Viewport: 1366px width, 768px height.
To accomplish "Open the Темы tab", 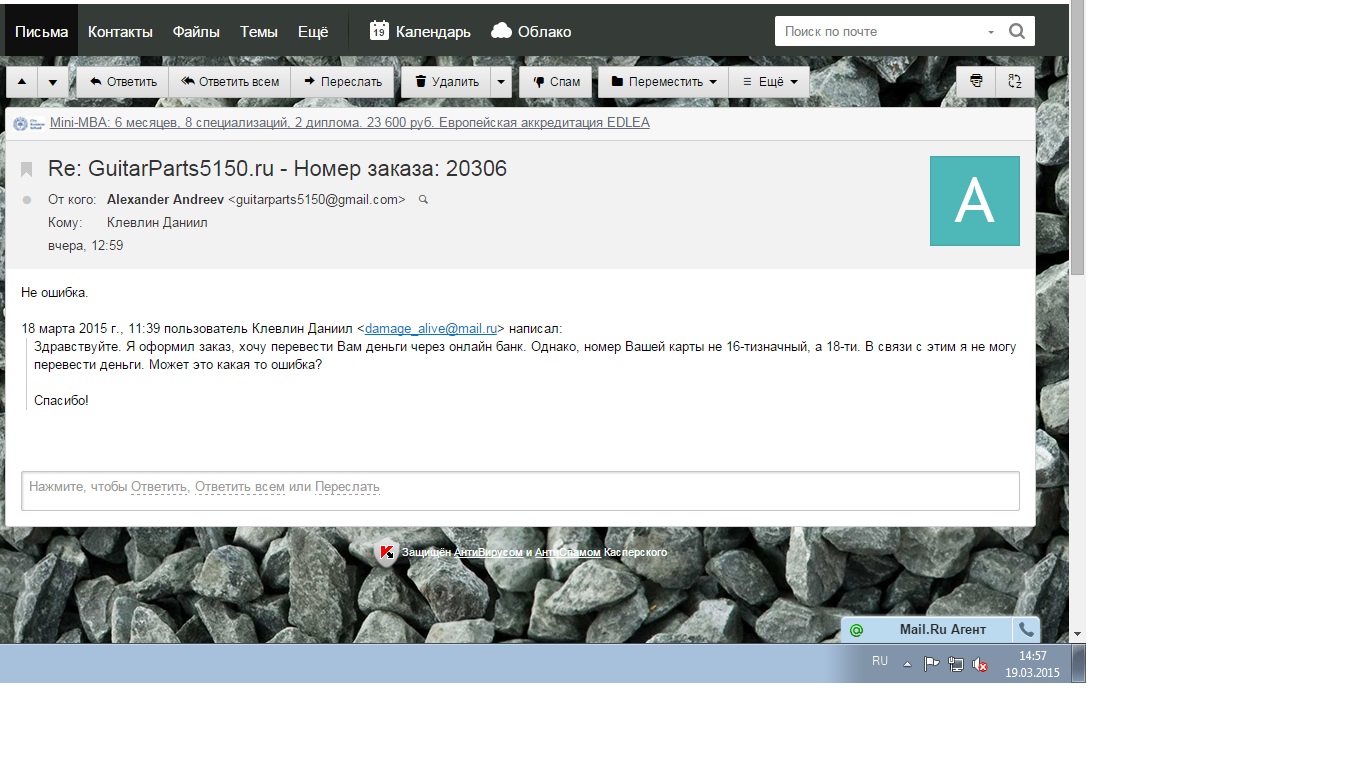I will coord(259,31).
